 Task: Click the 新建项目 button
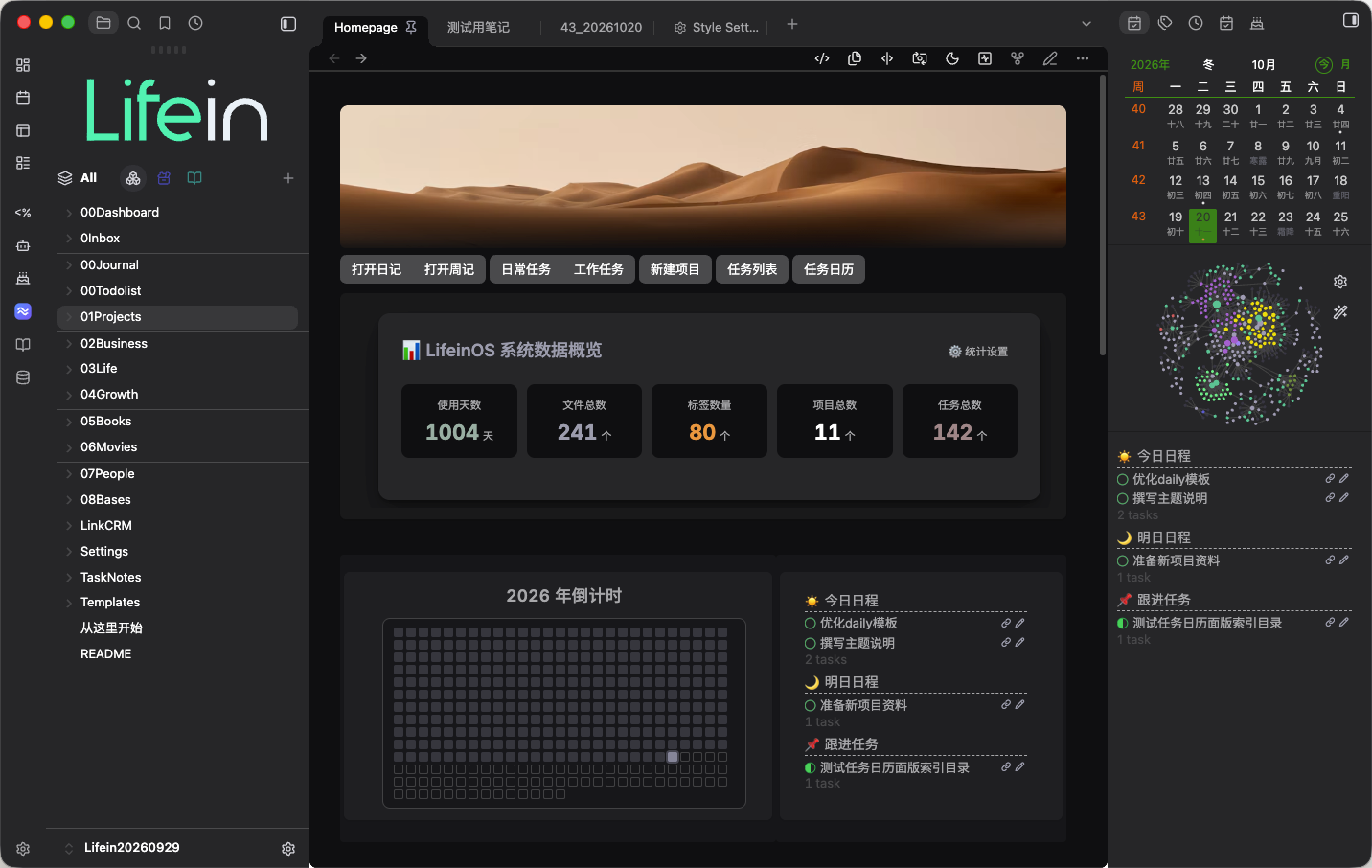coord(675,270)
